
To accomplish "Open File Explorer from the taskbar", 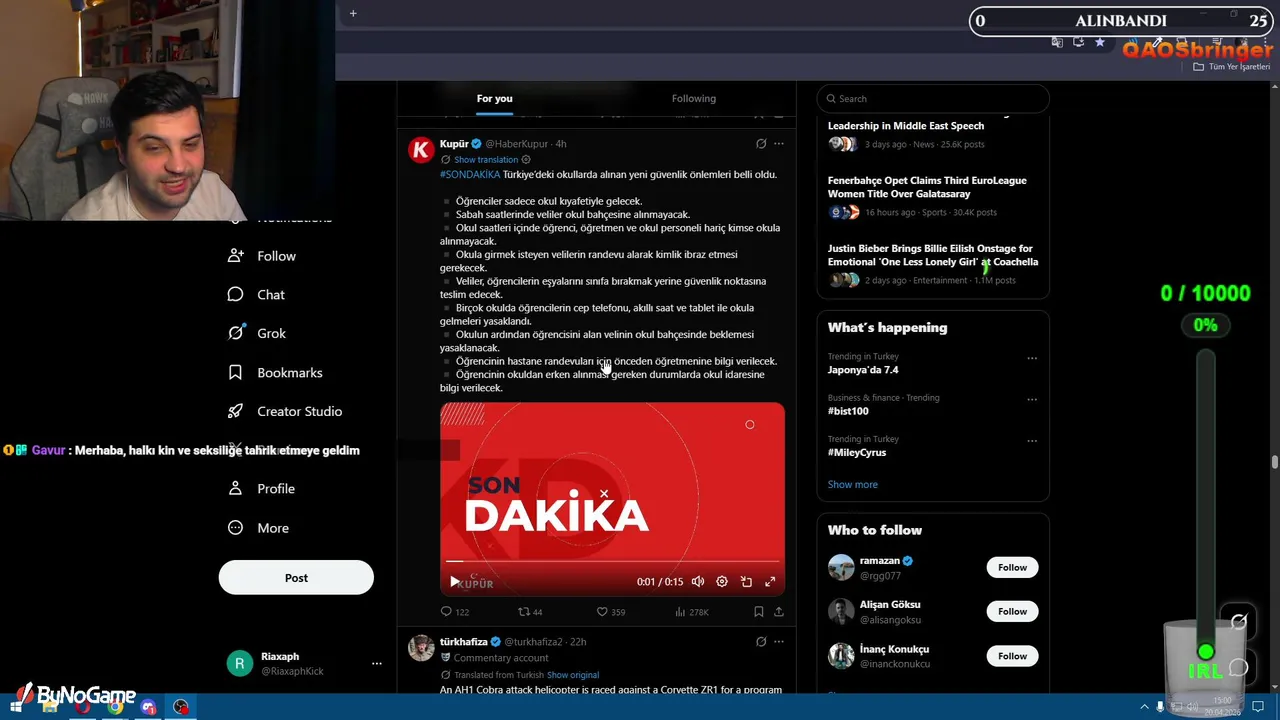I will [49, 707].
